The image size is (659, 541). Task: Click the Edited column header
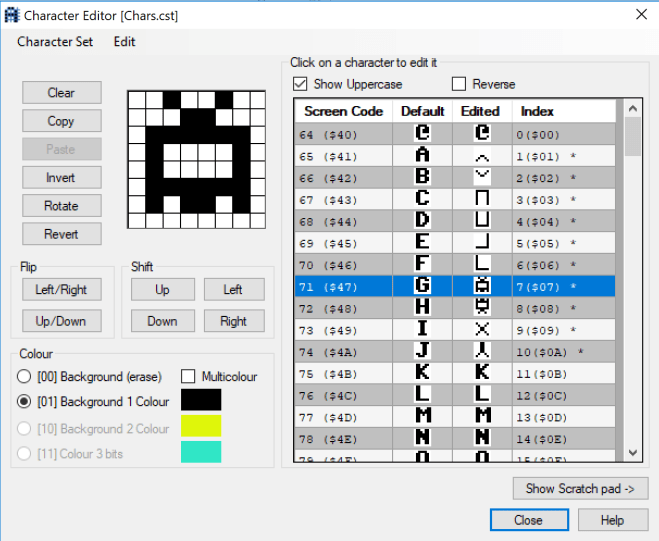click(x=482, y=111)
